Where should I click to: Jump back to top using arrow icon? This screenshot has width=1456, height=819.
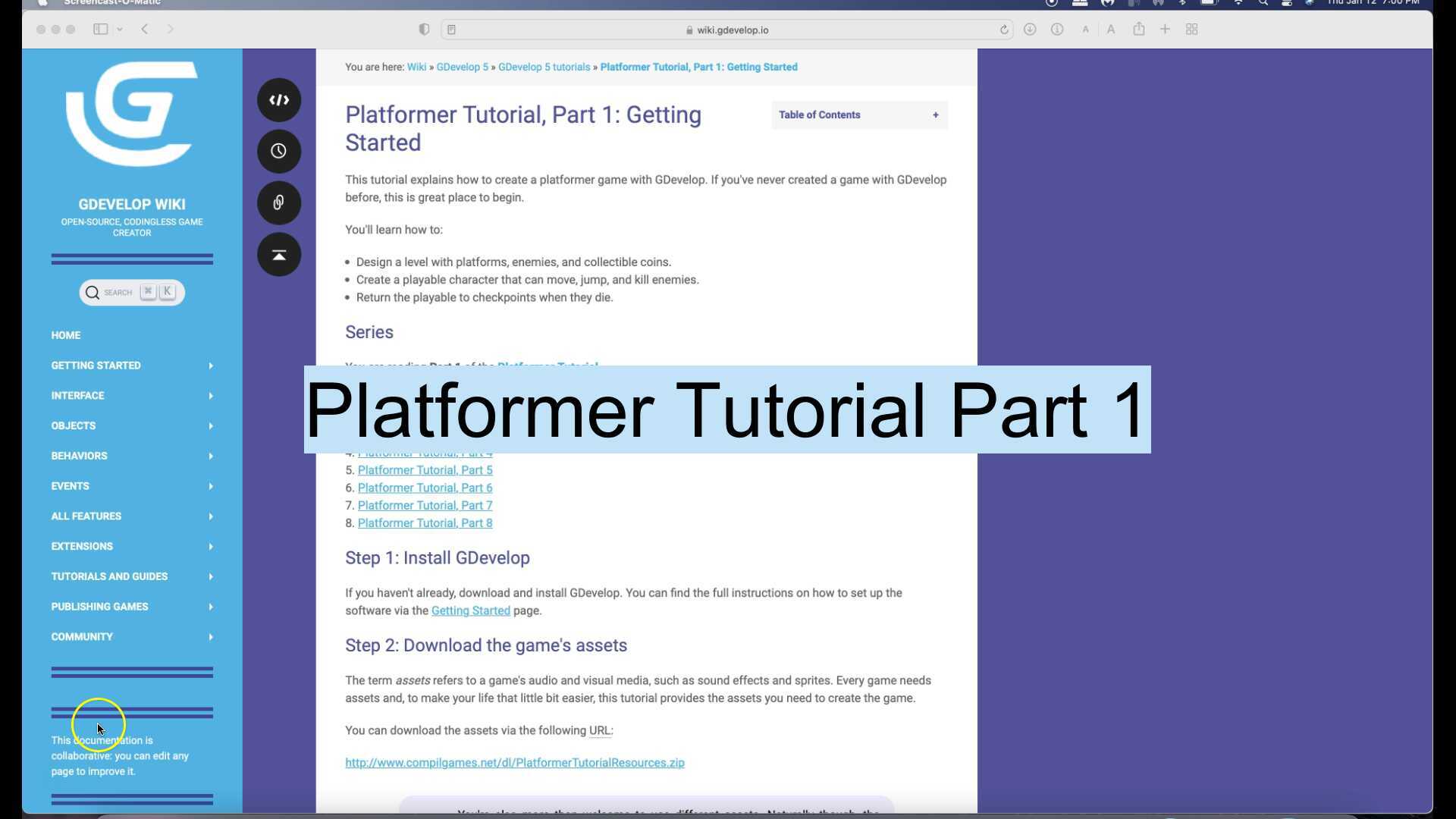(279, 254)
